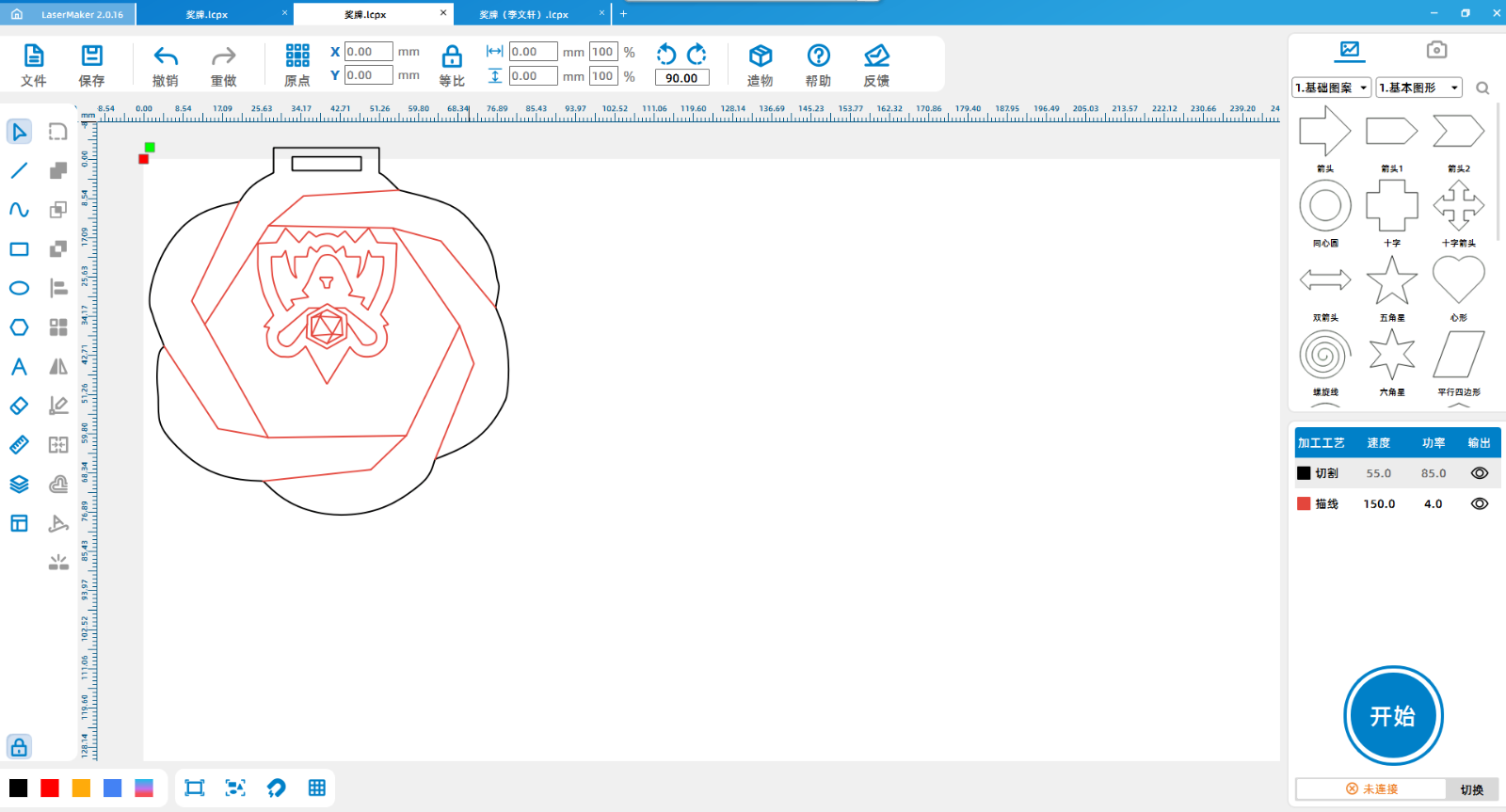Switch to the first 奖牌.lcpx tab
The image size is (1506, 812).
pyautogui.click(x=207, y=14)
